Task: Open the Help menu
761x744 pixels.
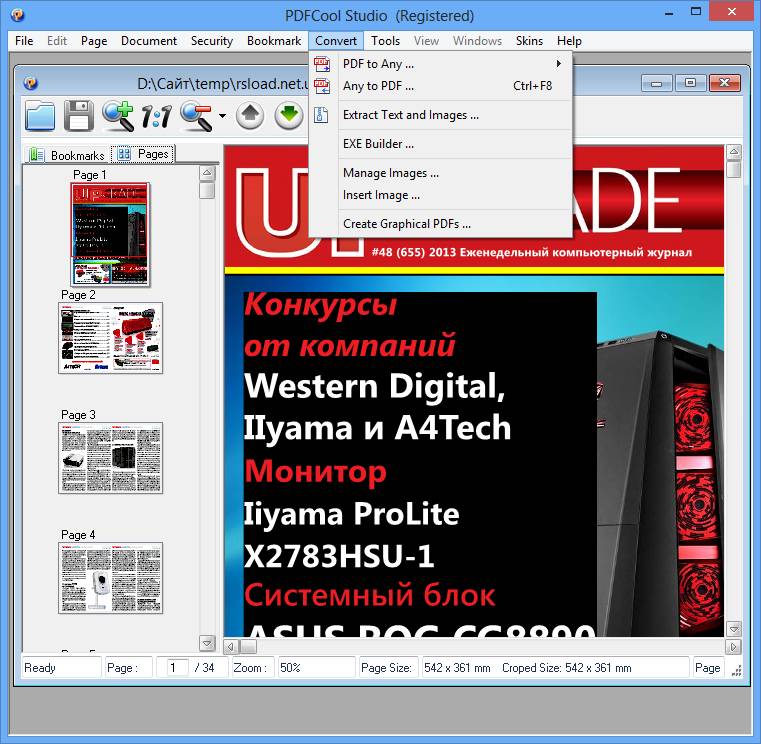Action: tap(569, 41)
